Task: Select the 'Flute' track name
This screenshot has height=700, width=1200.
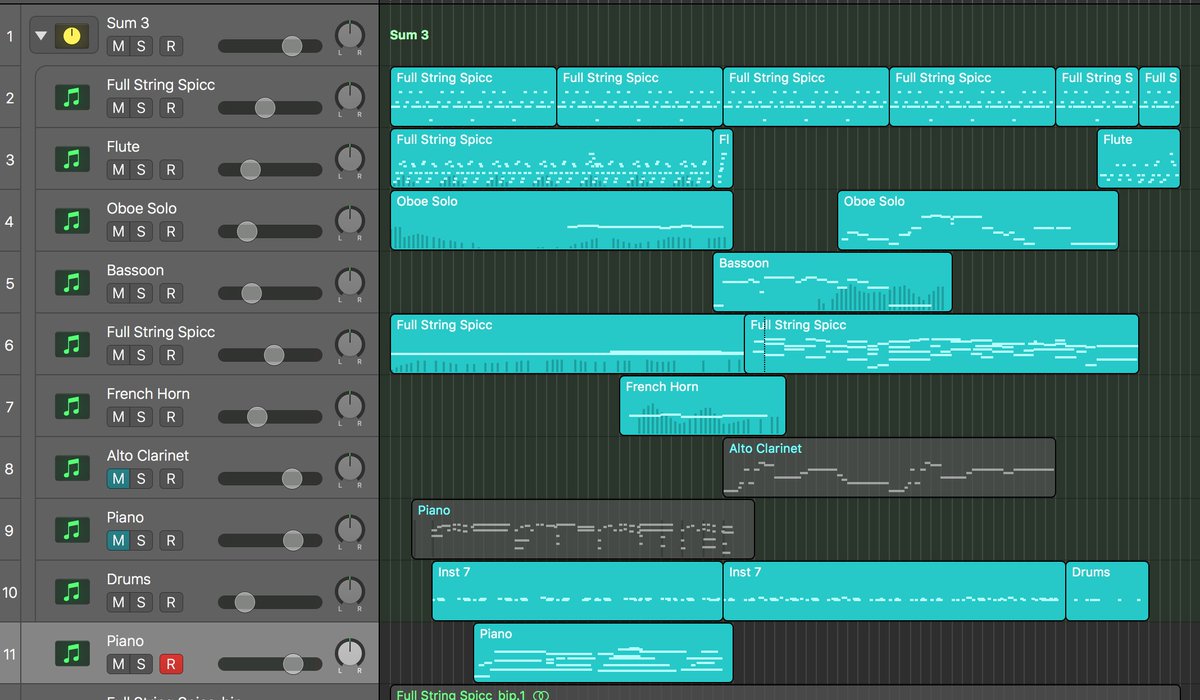Action: (x=123, y=147)
